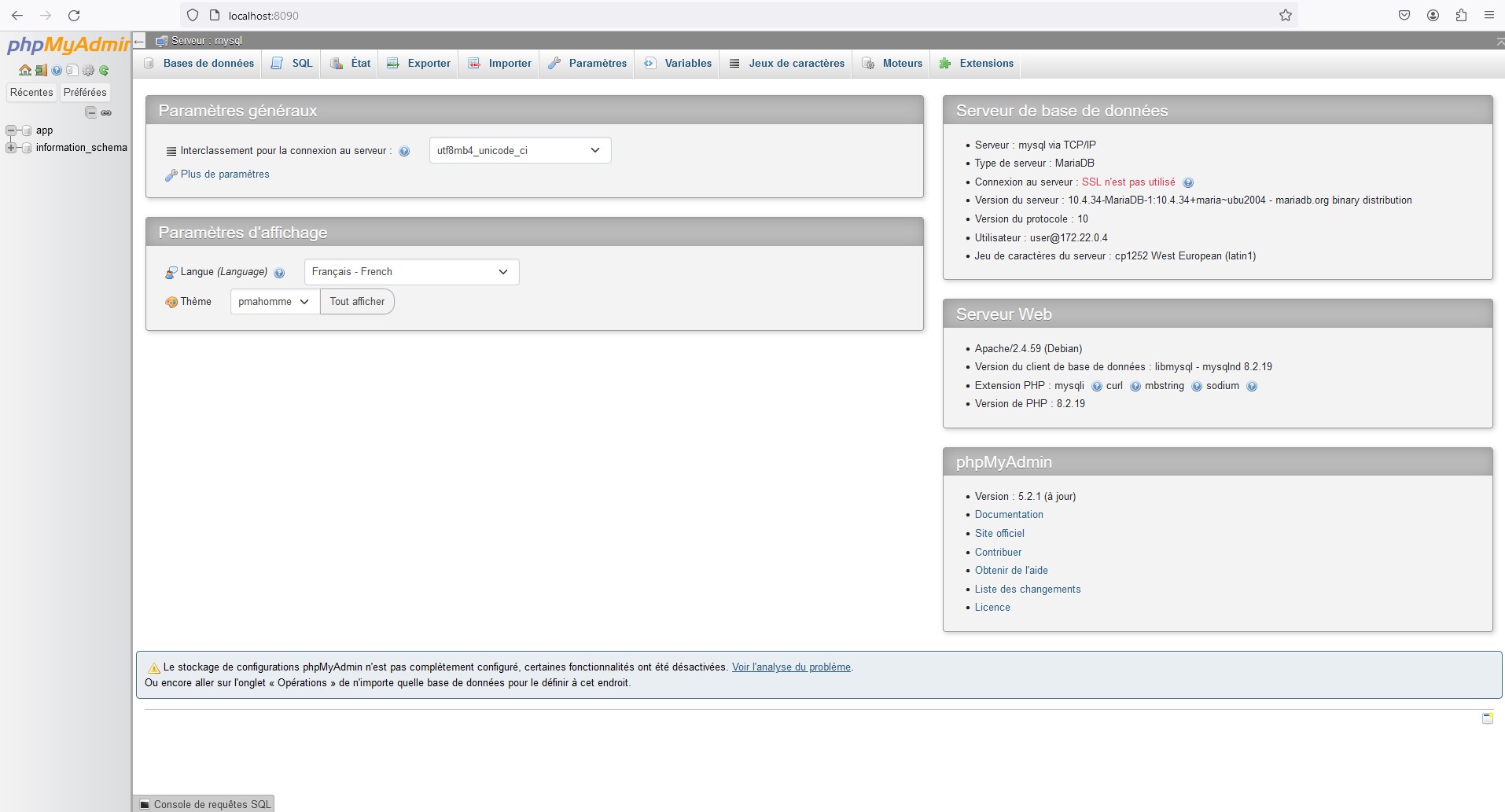
Task: Reload navigation panel green arrow icon
Action: [x=104, y=70]
